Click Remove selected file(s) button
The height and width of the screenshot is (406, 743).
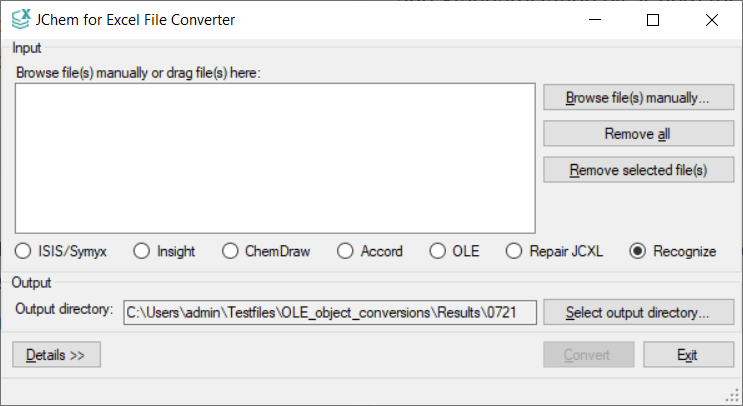click(x=638, y=170)
